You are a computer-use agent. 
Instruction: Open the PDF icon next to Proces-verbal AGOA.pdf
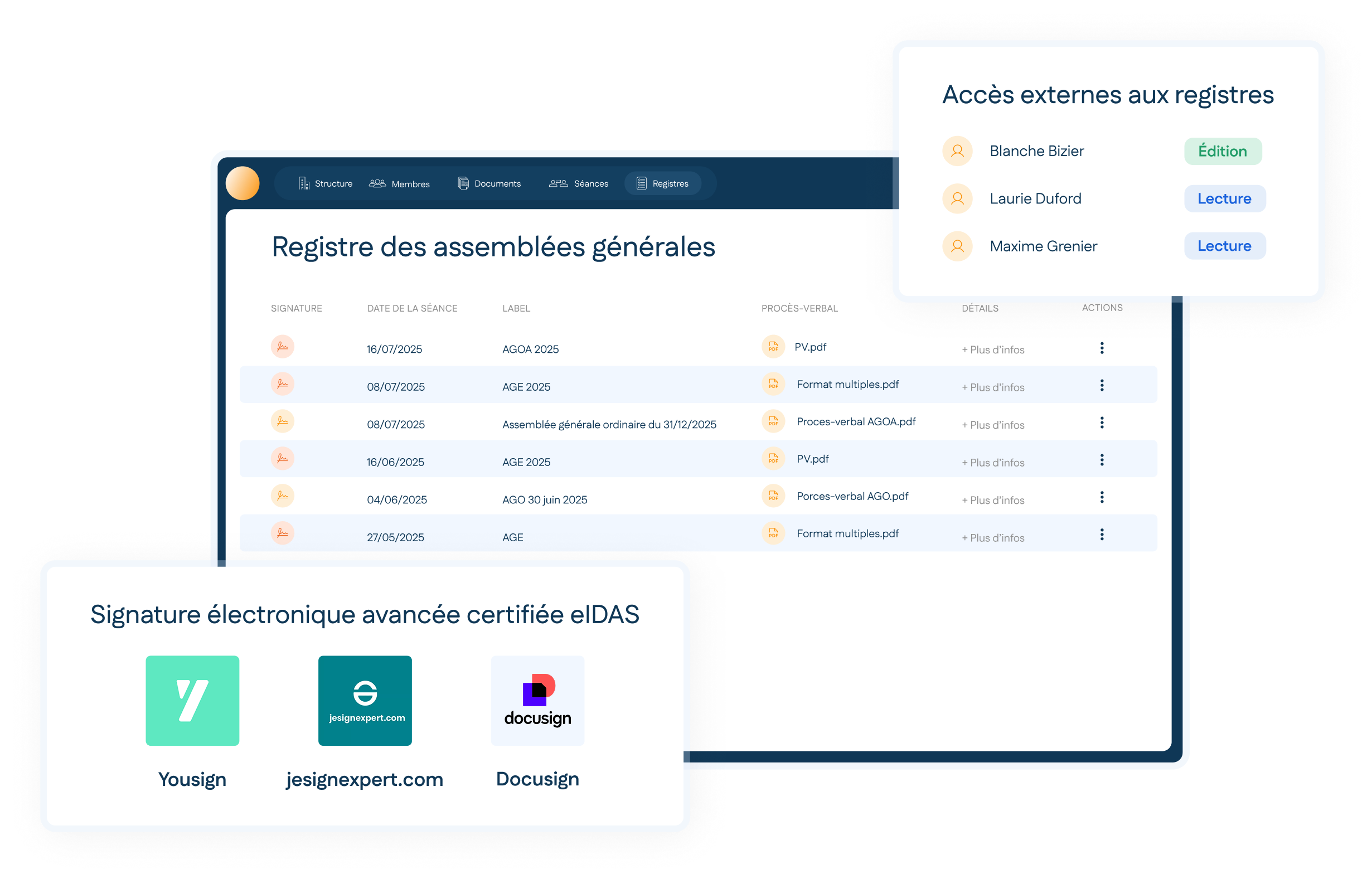(773, 421)
